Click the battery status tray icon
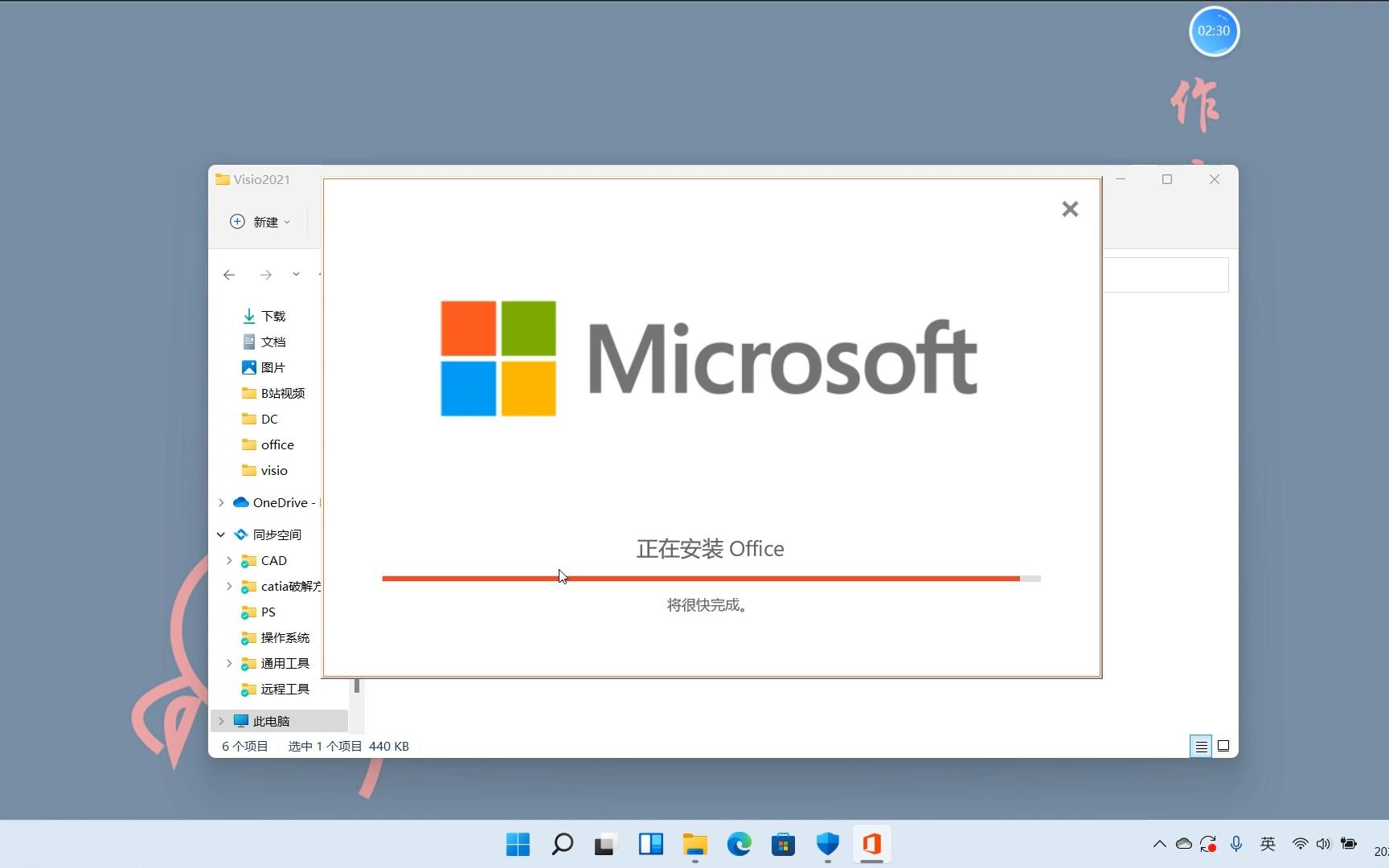 pos(1349,844)
